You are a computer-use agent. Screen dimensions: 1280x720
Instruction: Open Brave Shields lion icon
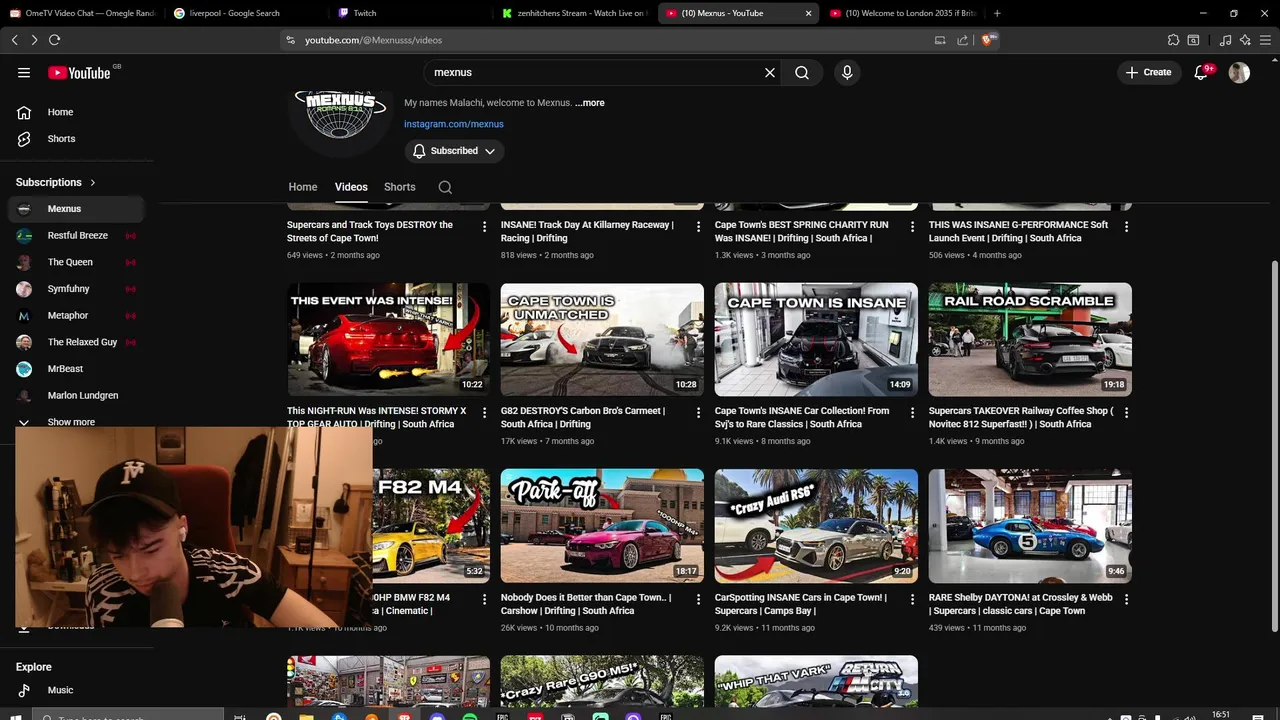(988, 40)
